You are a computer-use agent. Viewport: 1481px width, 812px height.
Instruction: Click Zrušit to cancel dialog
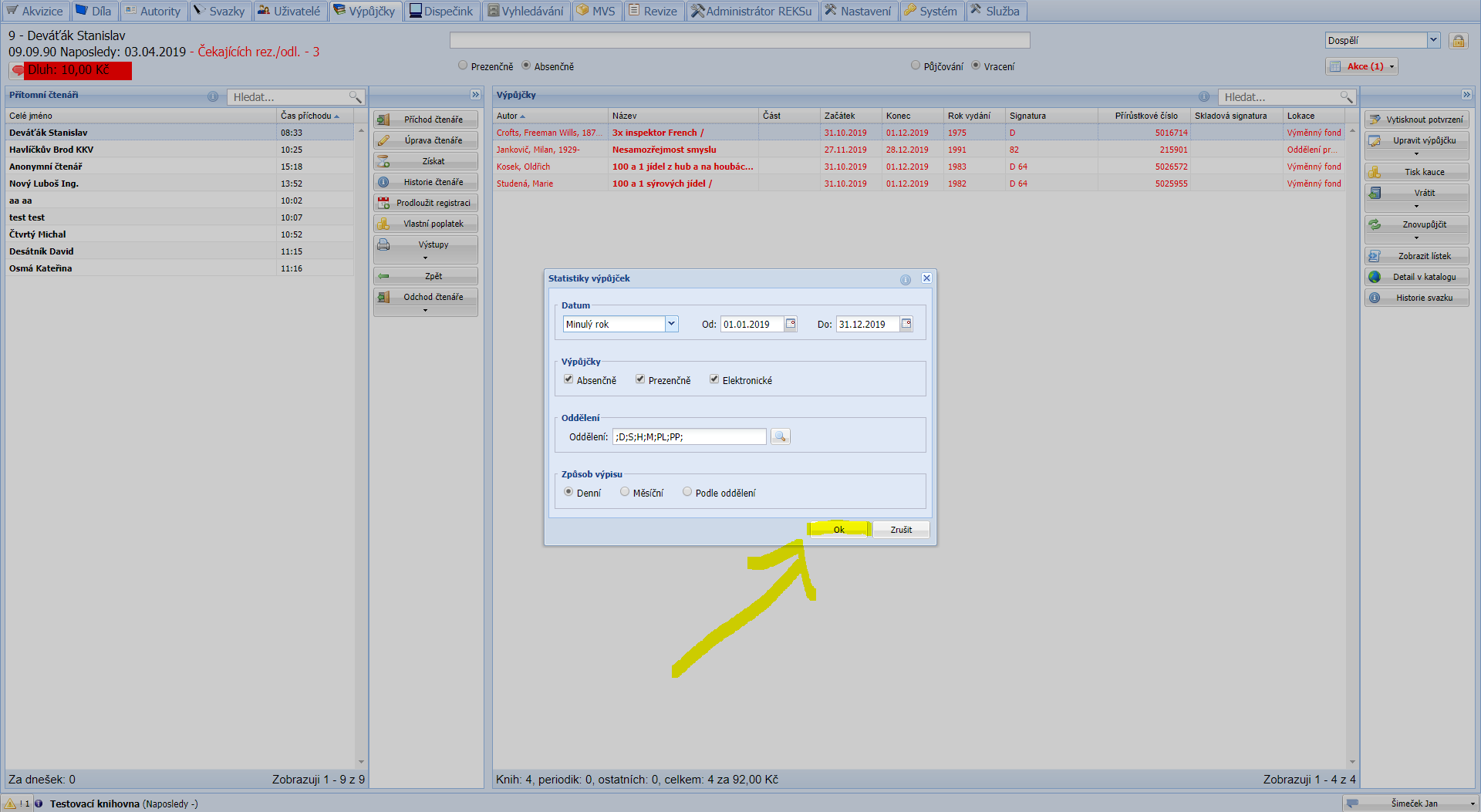click(x=901, y=530)
